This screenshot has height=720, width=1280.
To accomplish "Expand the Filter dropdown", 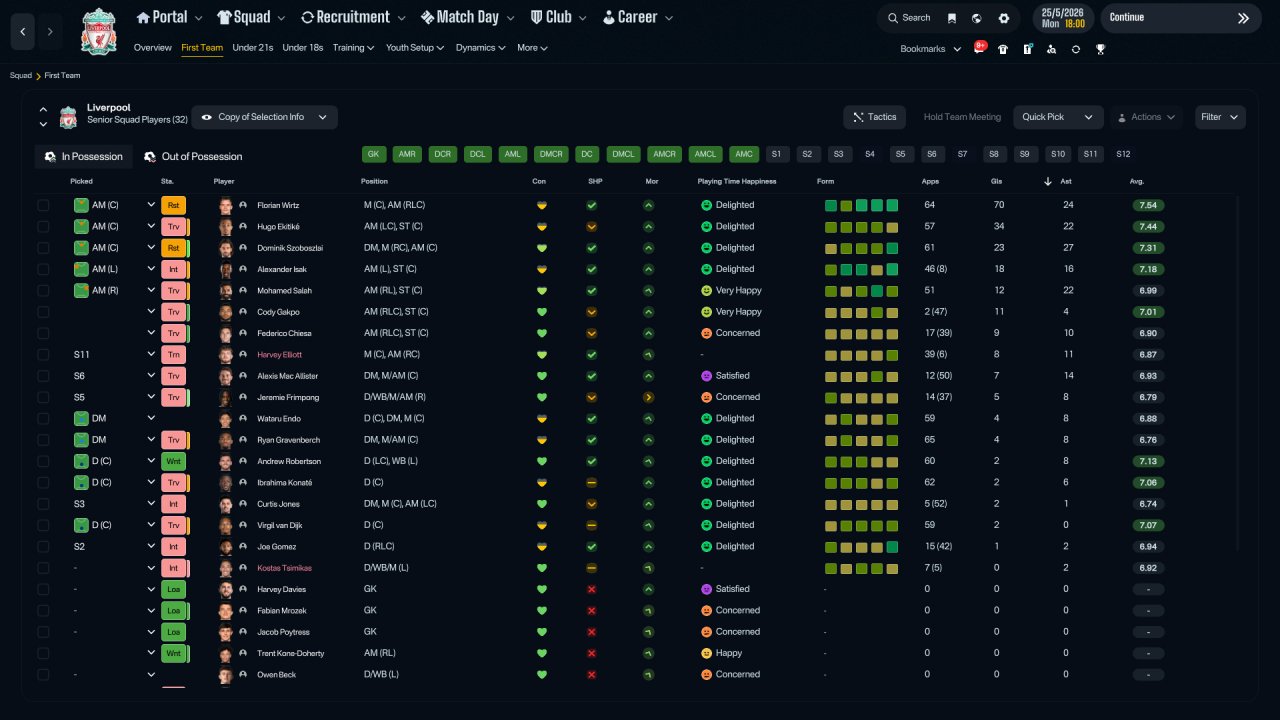I will (x=1220, y=117).
